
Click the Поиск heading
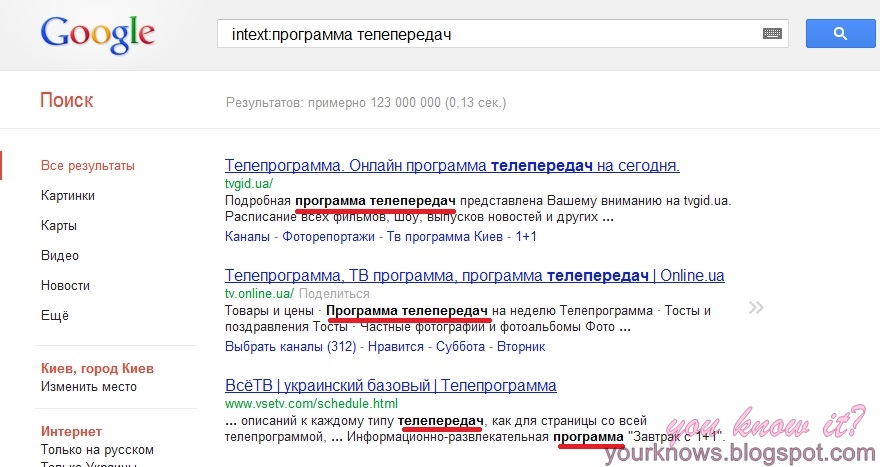(66, 100)
